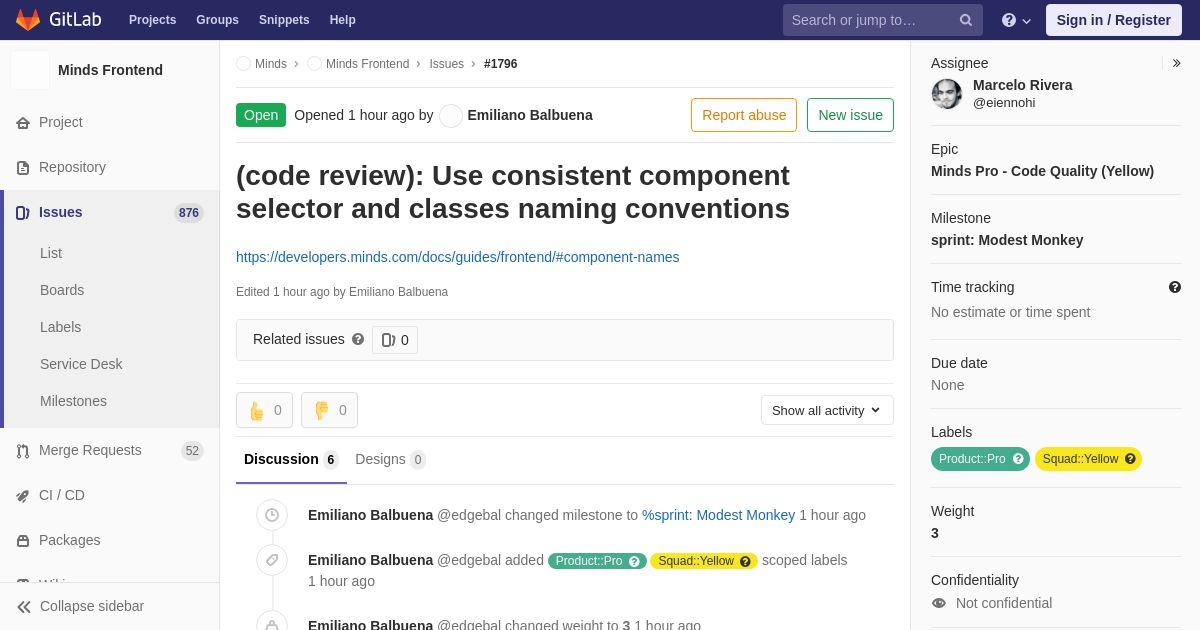Click the search magnifier icon
Screen dimensions: 1200x630
coord(966,20)
